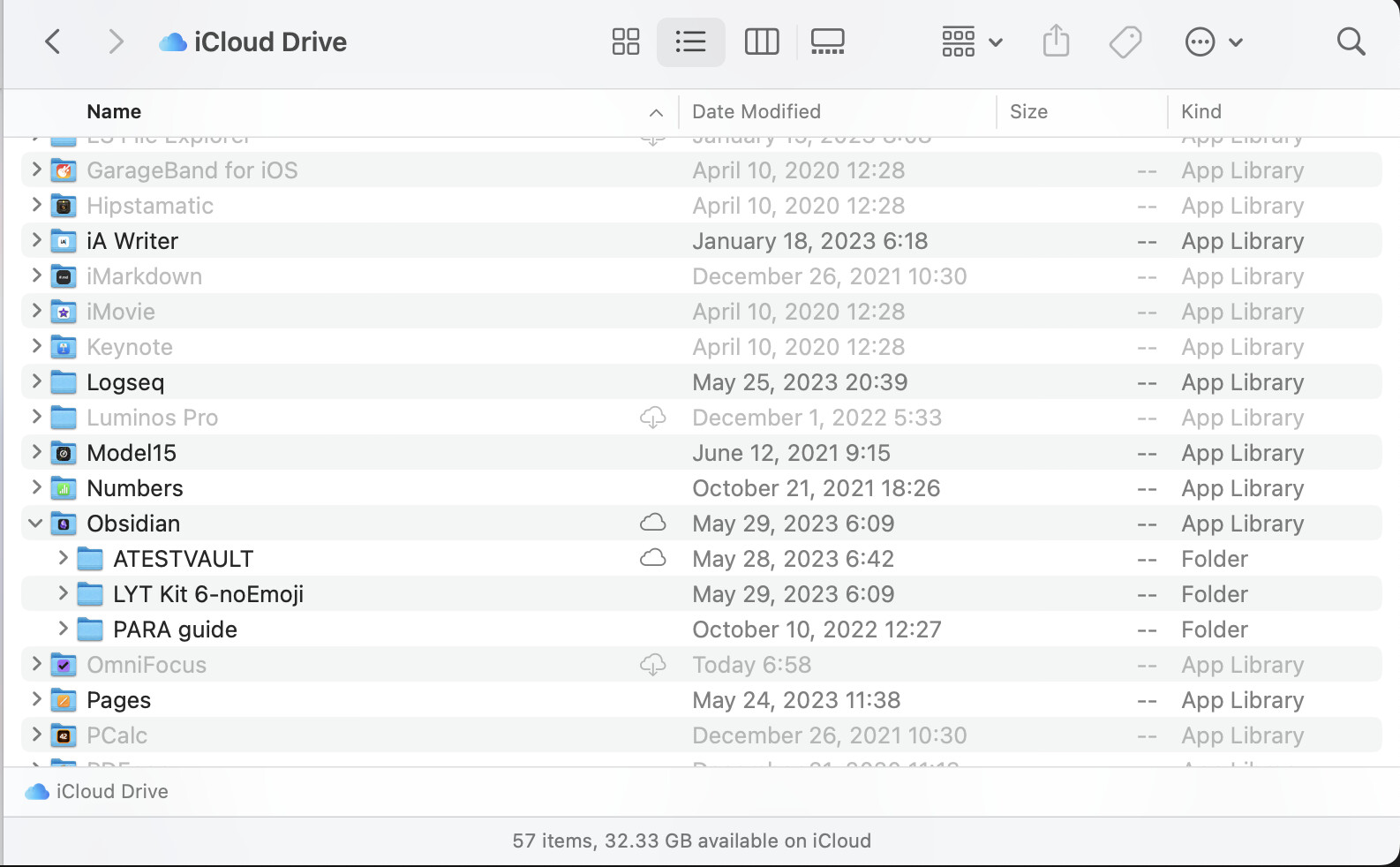The width and height of the screenshot is (1400, 867).
Task: Expand the PCalc folder
Action: coord(36,735)
